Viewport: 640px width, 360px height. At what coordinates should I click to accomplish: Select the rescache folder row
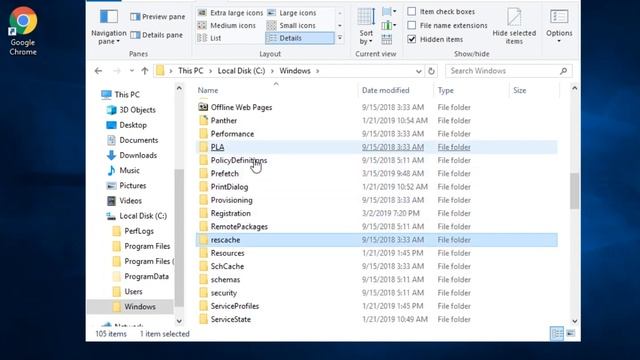[377, 240]
